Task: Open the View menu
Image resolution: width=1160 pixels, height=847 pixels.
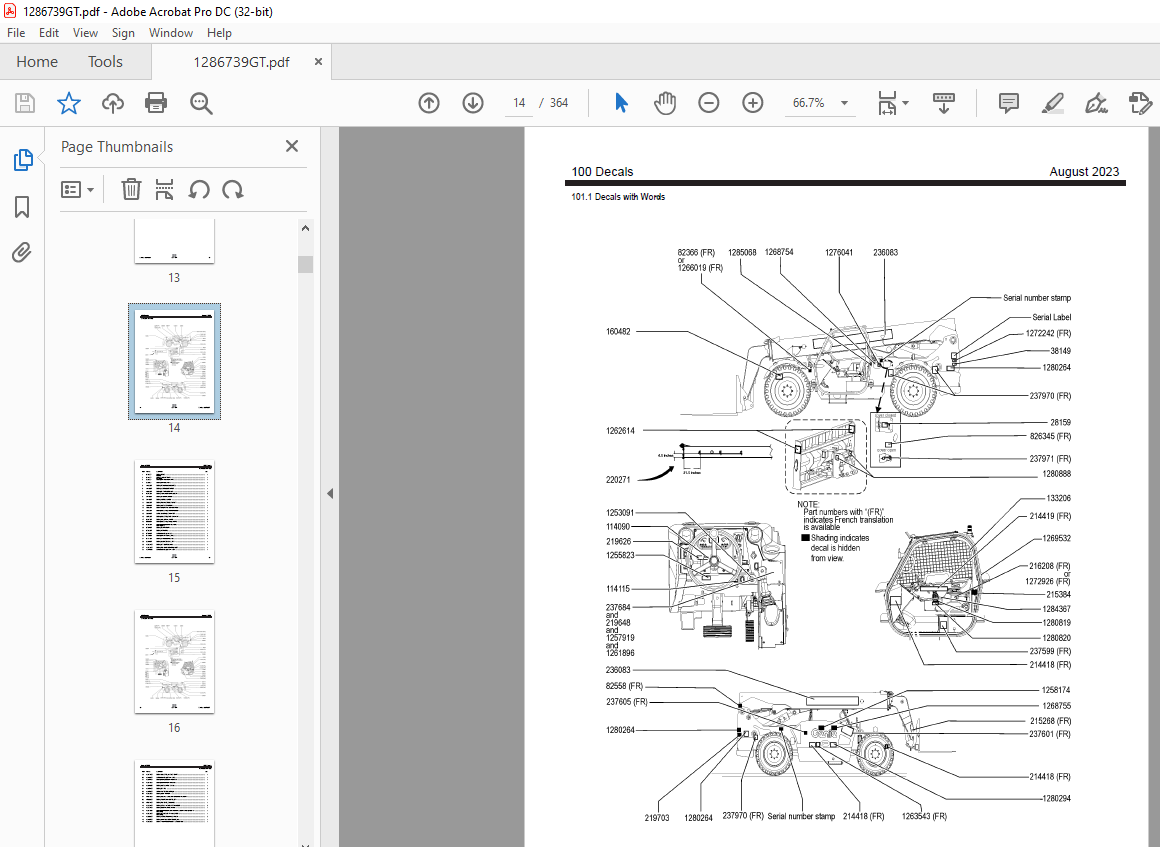Action: (85, 33)
